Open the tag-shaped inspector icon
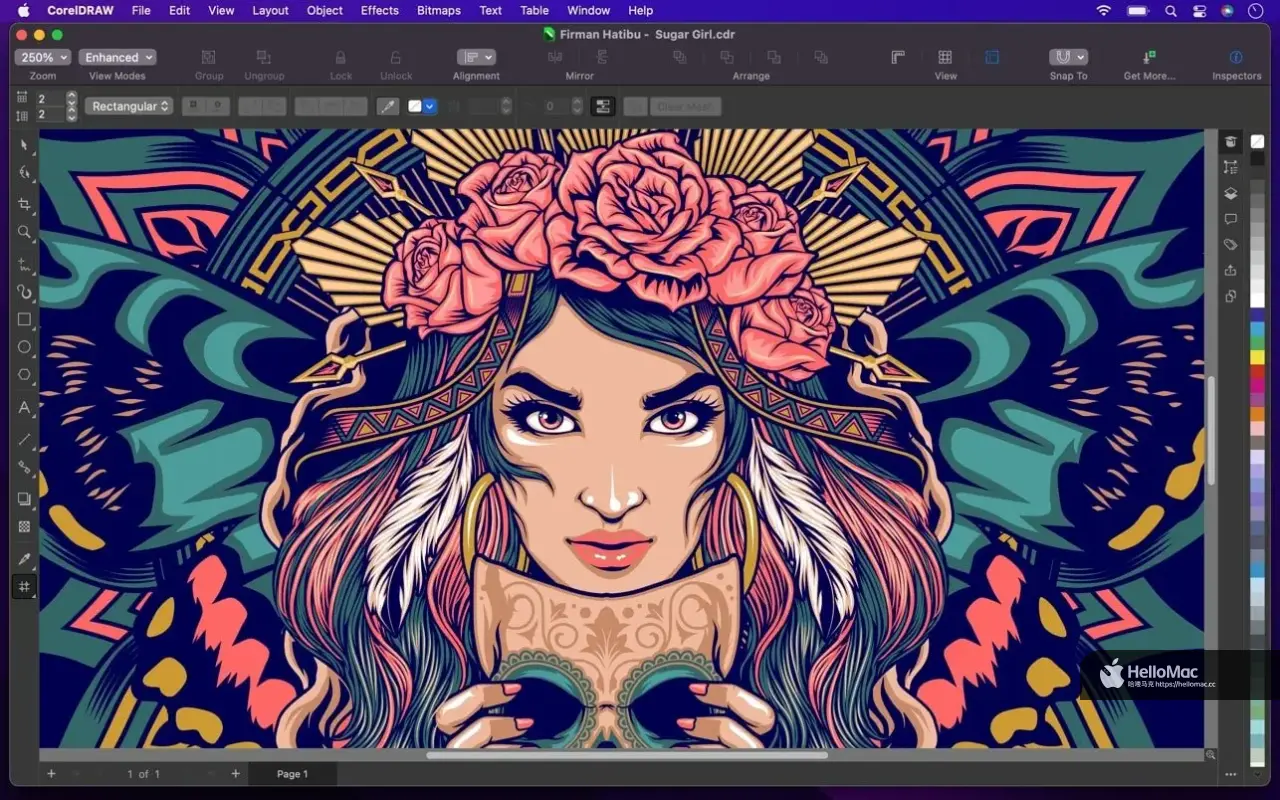The width and height of the screenshot is (1280, 800). (x=1231, y=245)
